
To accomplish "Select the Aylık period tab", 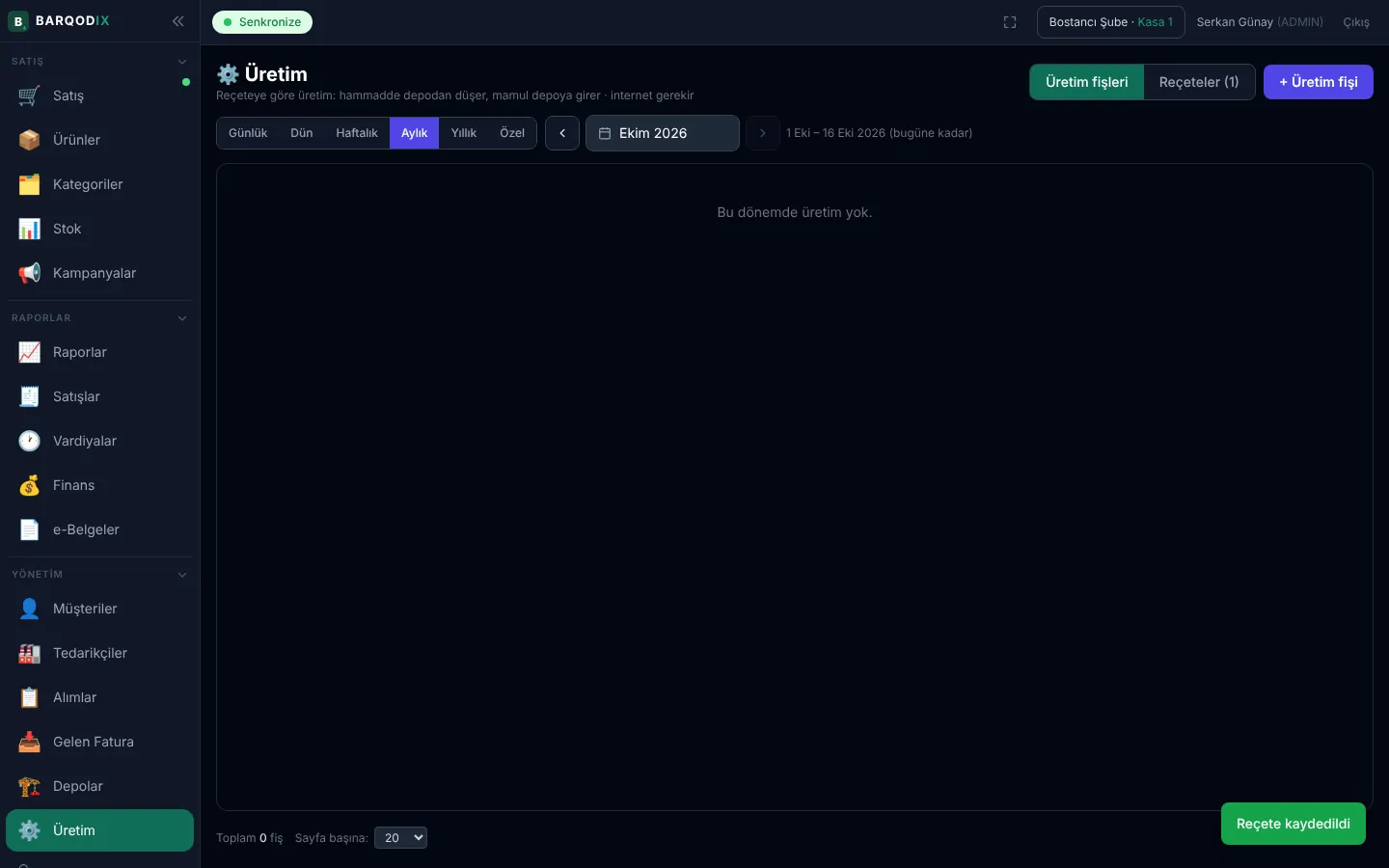I will click(x=415, y=133).
